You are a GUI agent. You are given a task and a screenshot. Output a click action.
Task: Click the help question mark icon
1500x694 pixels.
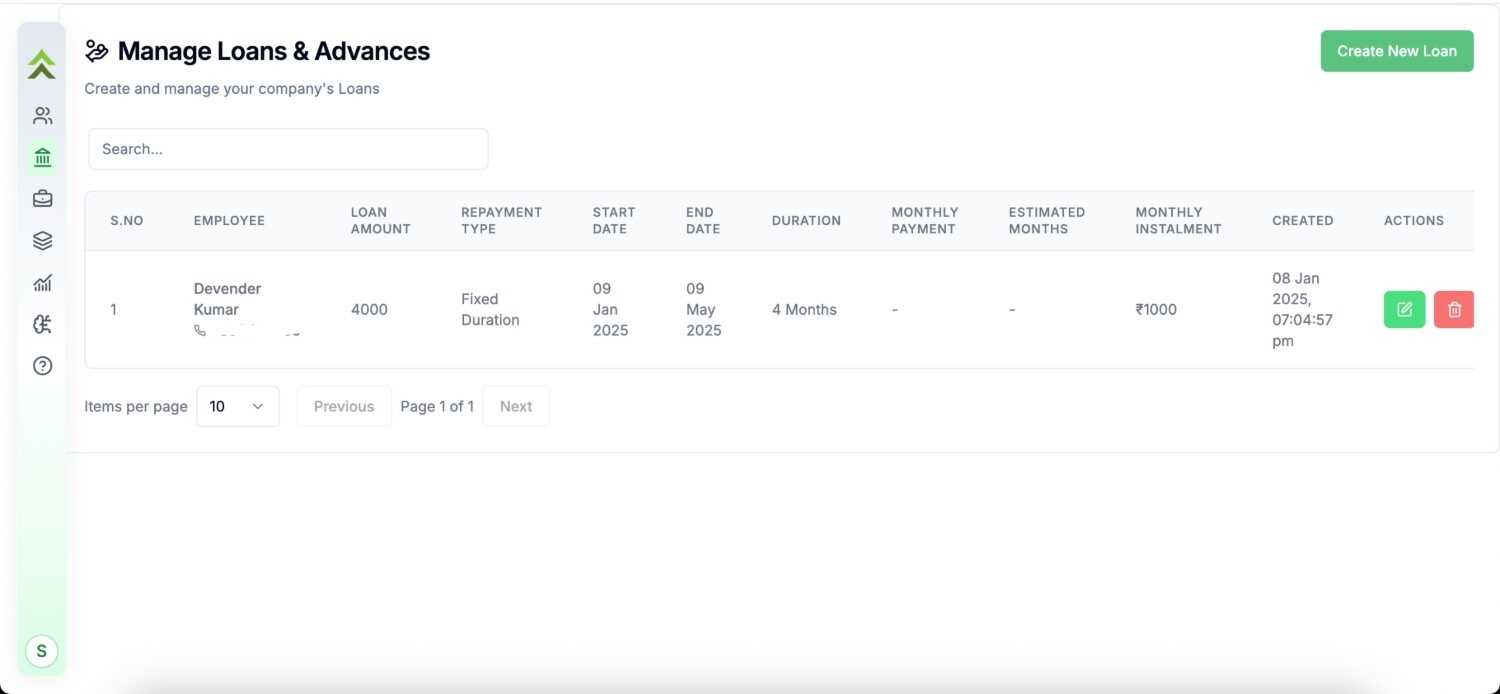pyautogui.click(x=42, y=366)
